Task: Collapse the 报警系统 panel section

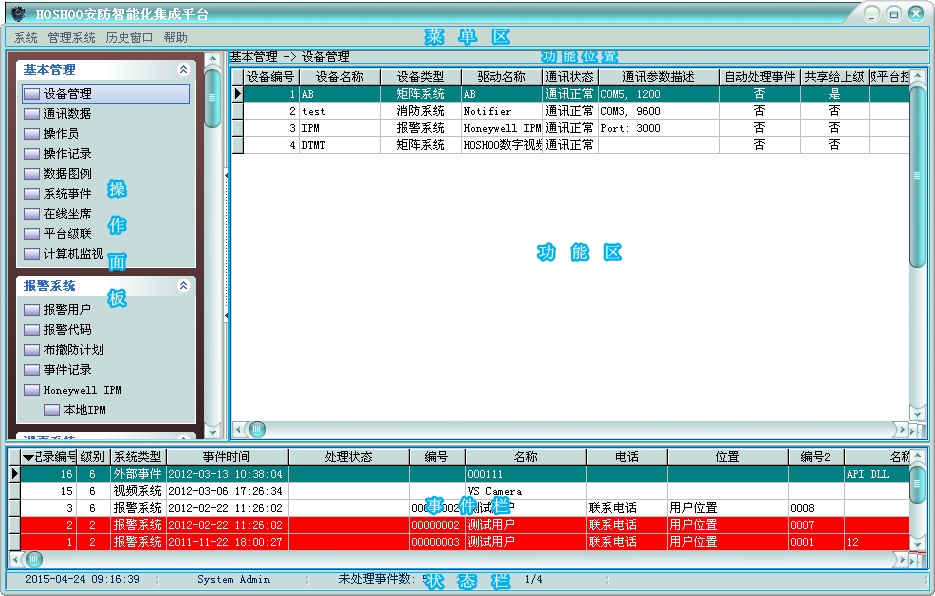Action: click(183, 286)
